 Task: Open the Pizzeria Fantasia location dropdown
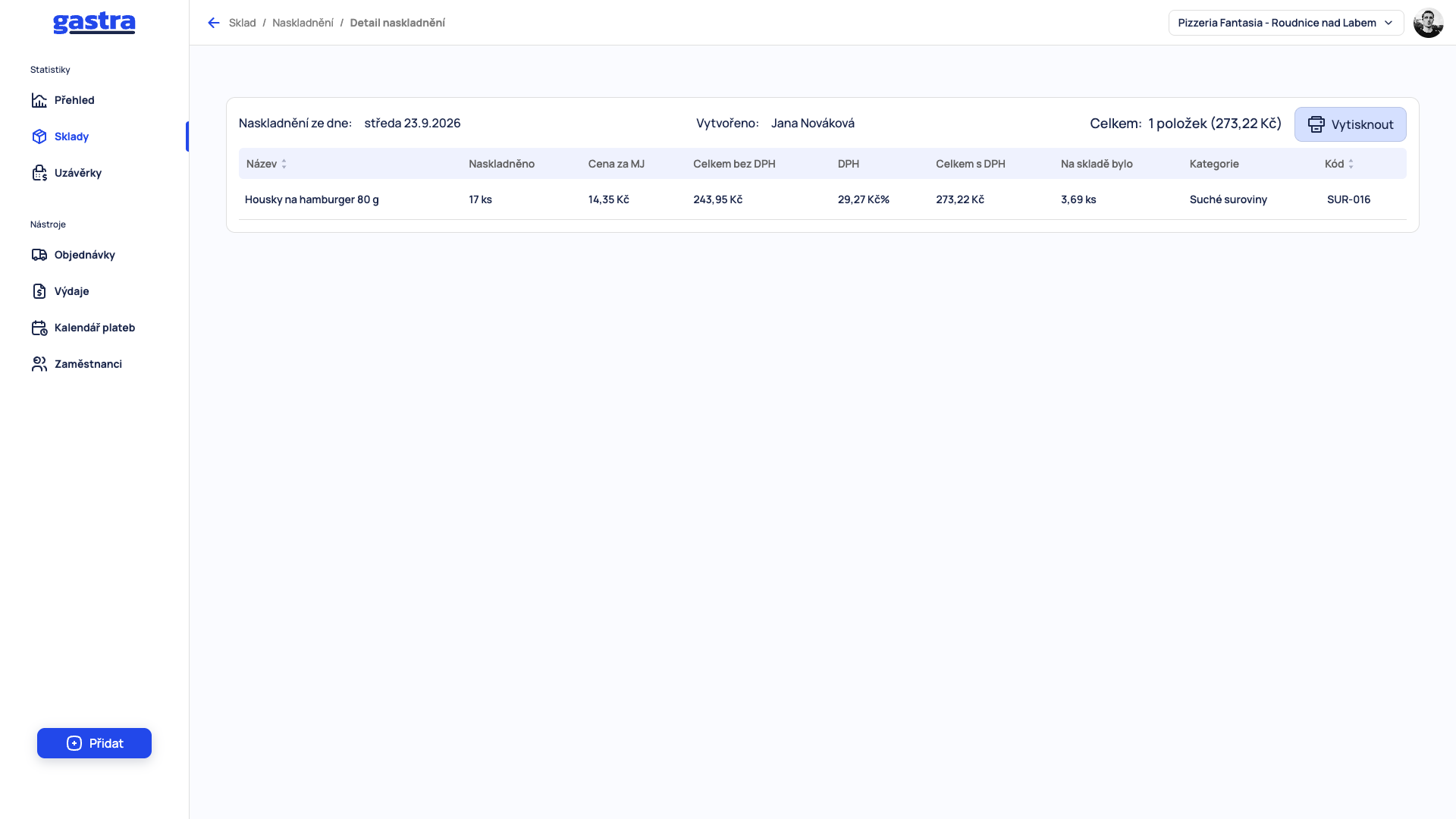[1286, 23]
